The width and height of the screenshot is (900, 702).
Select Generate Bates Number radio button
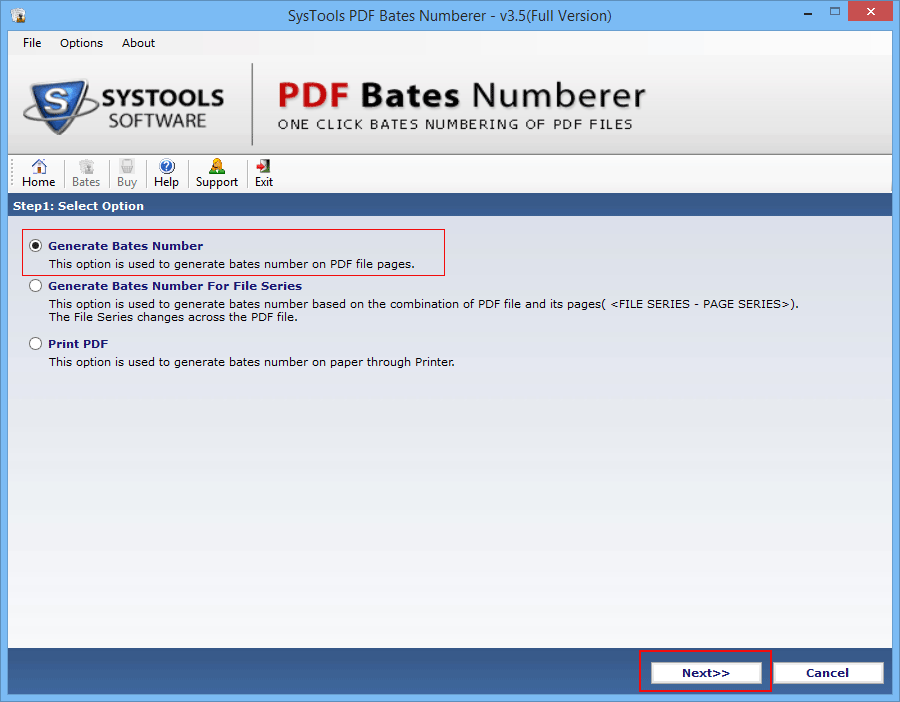36,246
